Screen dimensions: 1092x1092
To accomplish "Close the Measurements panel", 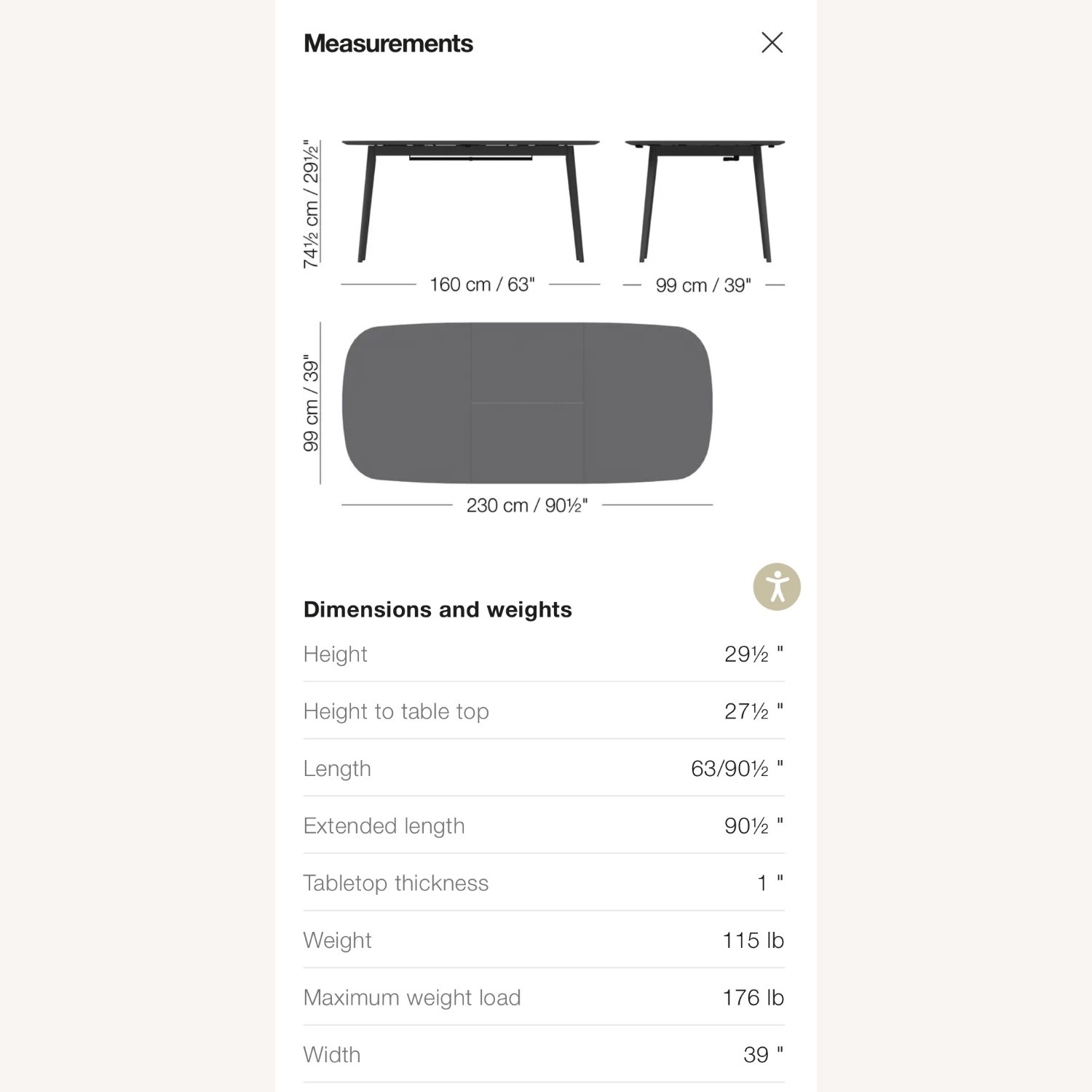I will coord(772,43).
